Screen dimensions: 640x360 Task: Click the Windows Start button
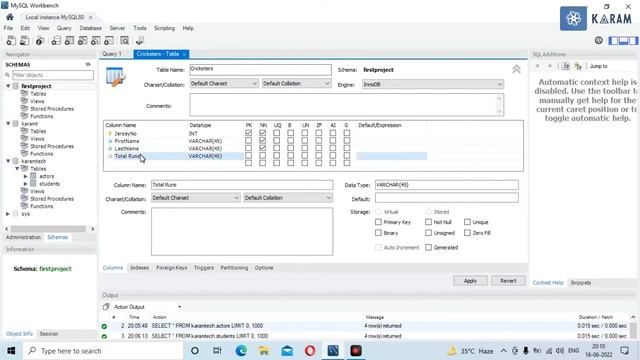click(x=11, y=351)
